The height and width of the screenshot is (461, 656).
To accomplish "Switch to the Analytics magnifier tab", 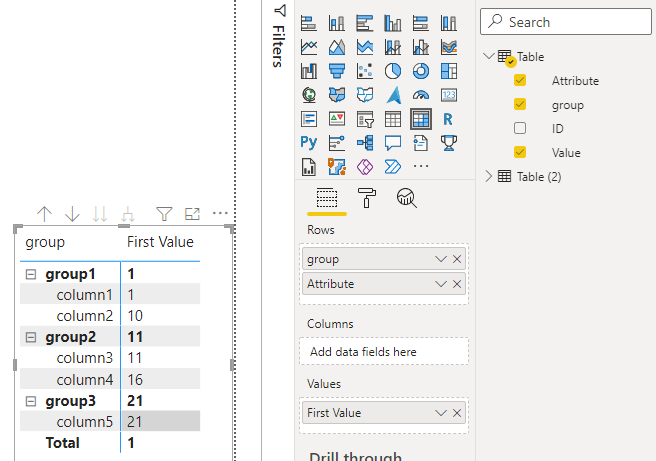I will tap(407, 198).
